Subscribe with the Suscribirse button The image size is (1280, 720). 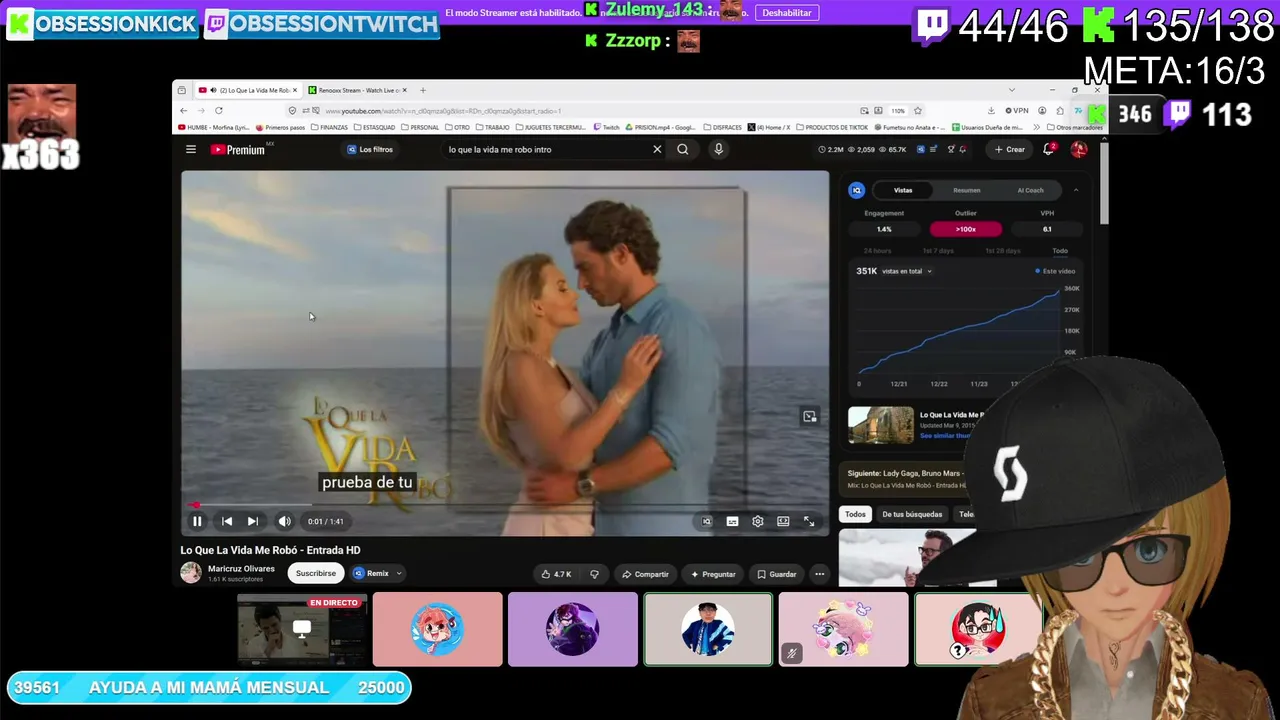click(x=315, y=573)
